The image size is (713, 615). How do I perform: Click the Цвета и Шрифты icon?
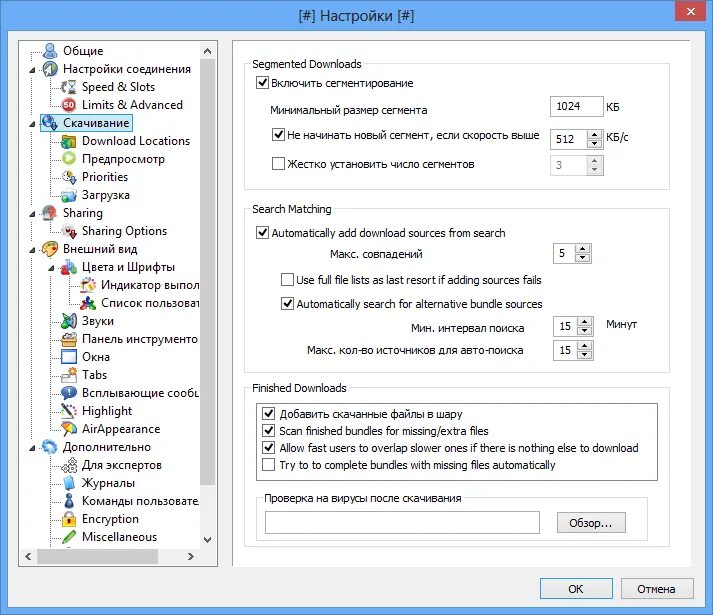pyautogui.click(x=69, y=267)
